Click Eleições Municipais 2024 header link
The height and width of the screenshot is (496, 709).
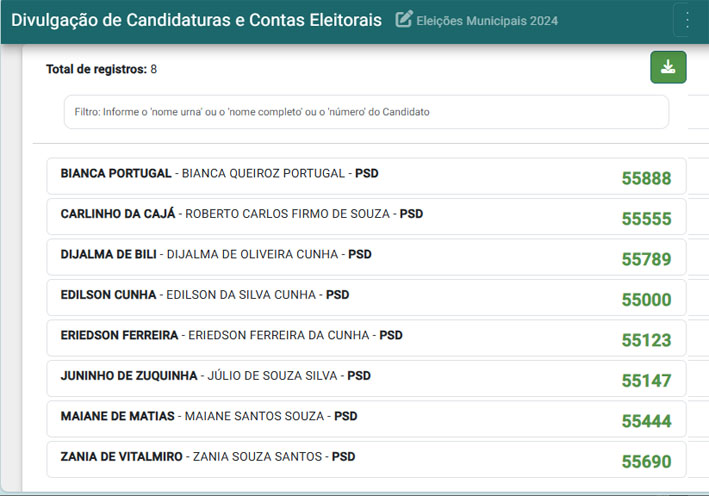487,21
